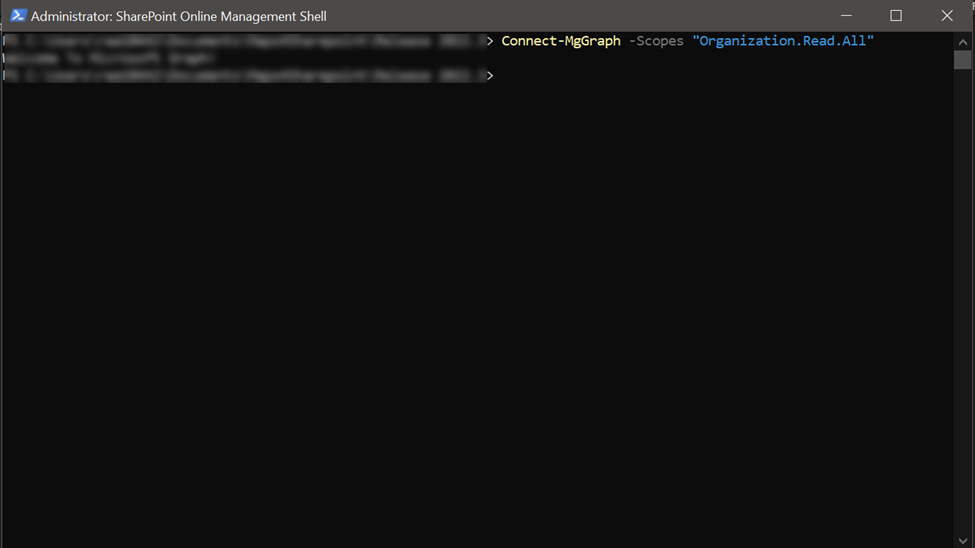Open the PowerShell window system menu icon
The width and height of the screenshot is (975, 548).
coord(18,16)
